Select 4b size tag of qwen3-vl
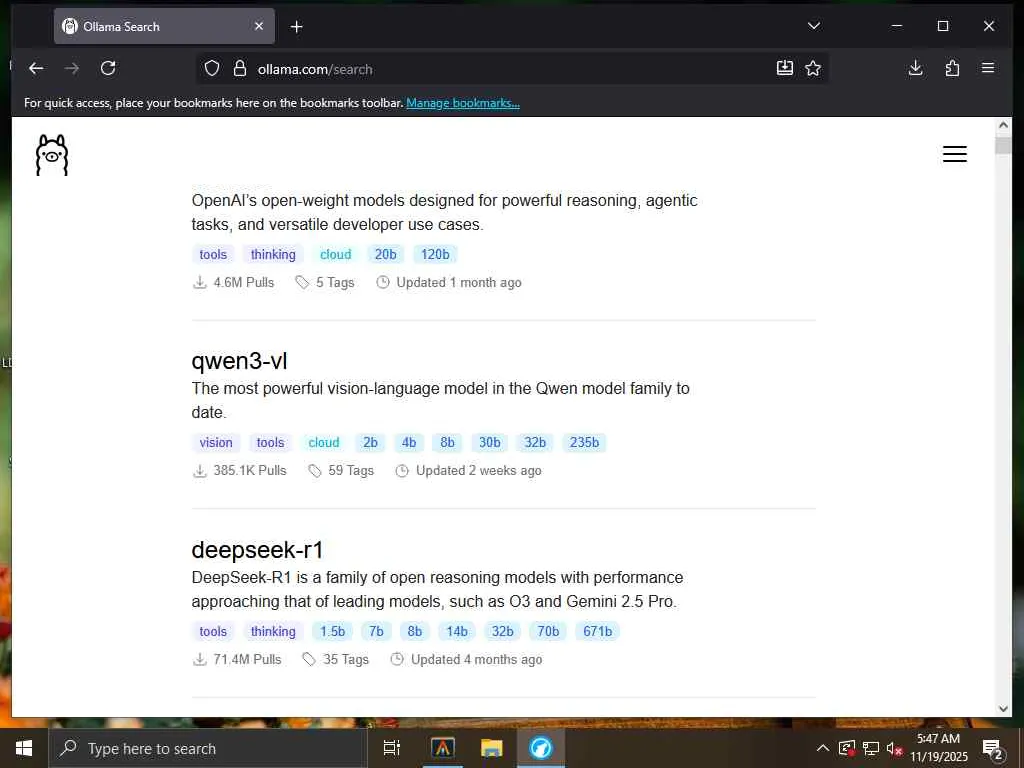 409,443
